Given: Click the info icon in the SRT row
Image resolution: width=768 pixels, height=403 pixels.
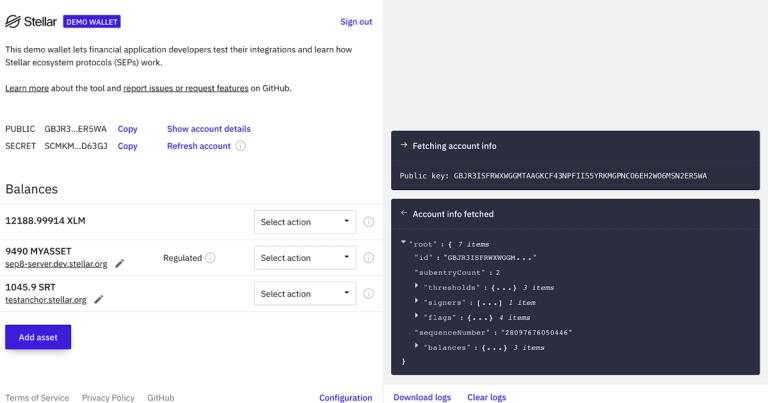Looking at the screenshot, I should [368, 294].
